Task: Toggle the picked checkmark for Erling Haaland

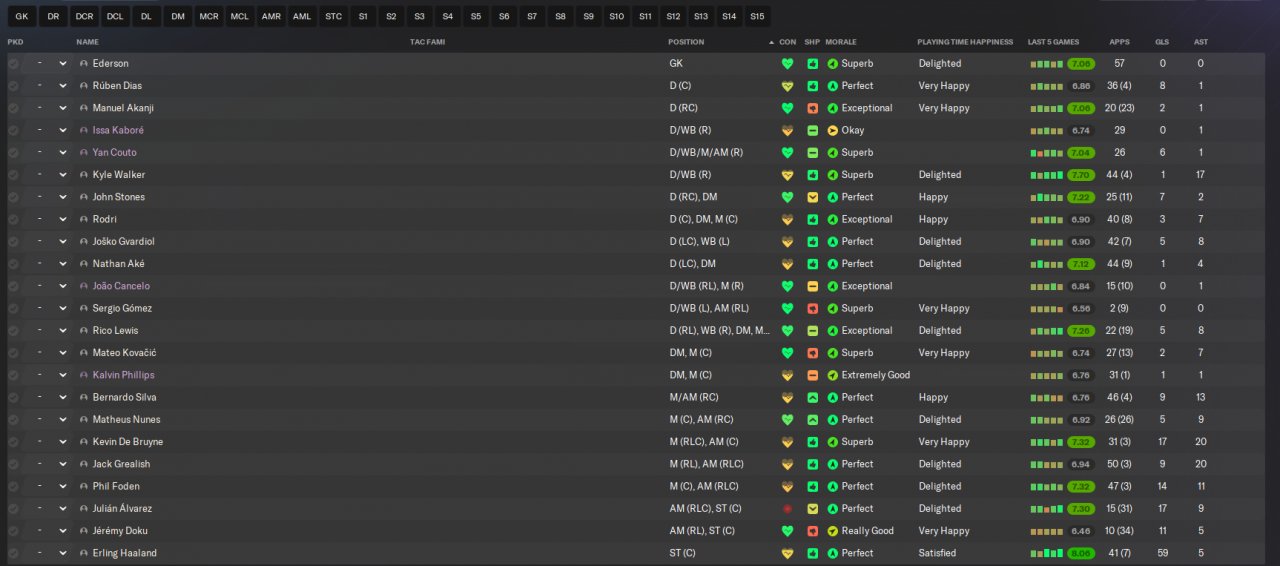Action: click(13, 553)
